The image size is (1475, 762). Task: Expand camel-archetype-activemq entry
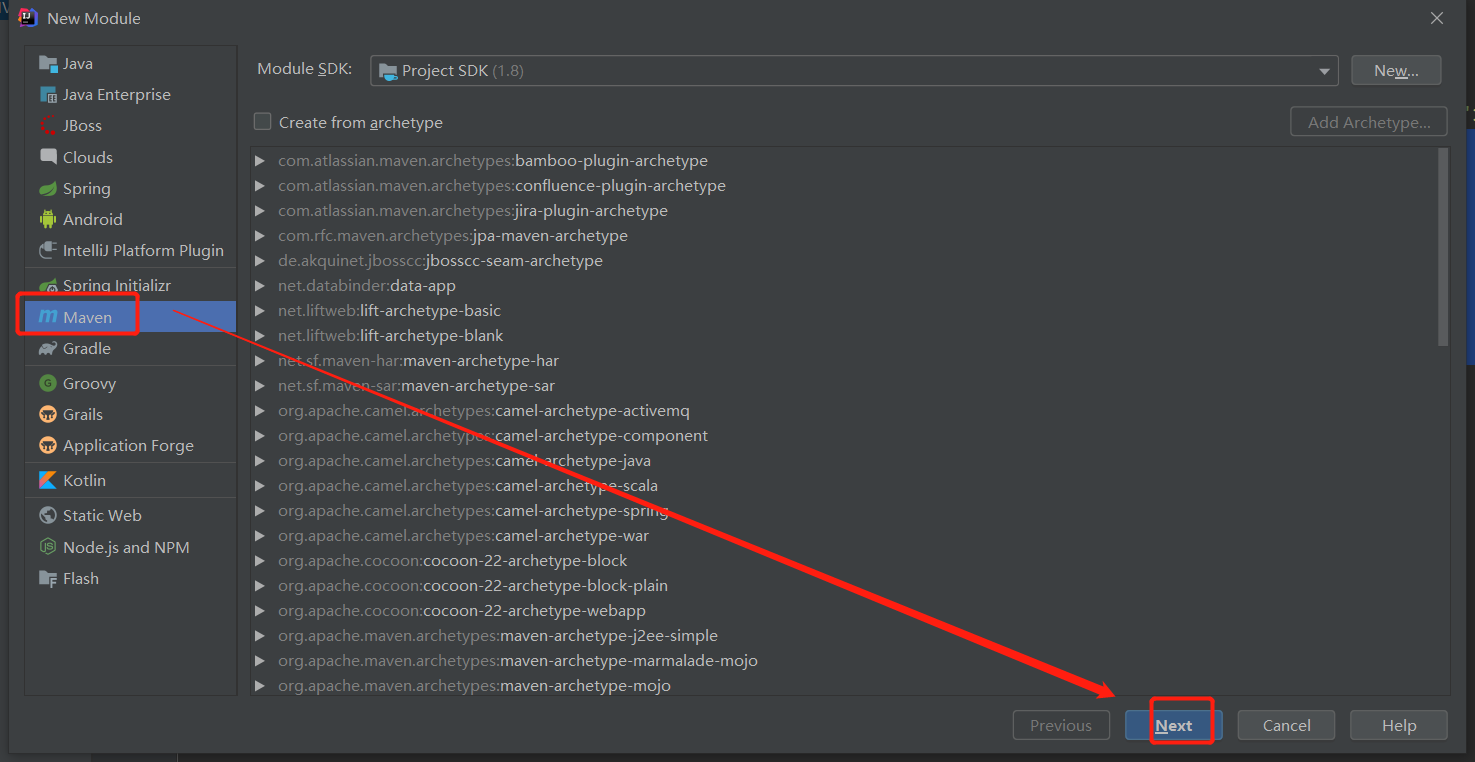[260, 411]
